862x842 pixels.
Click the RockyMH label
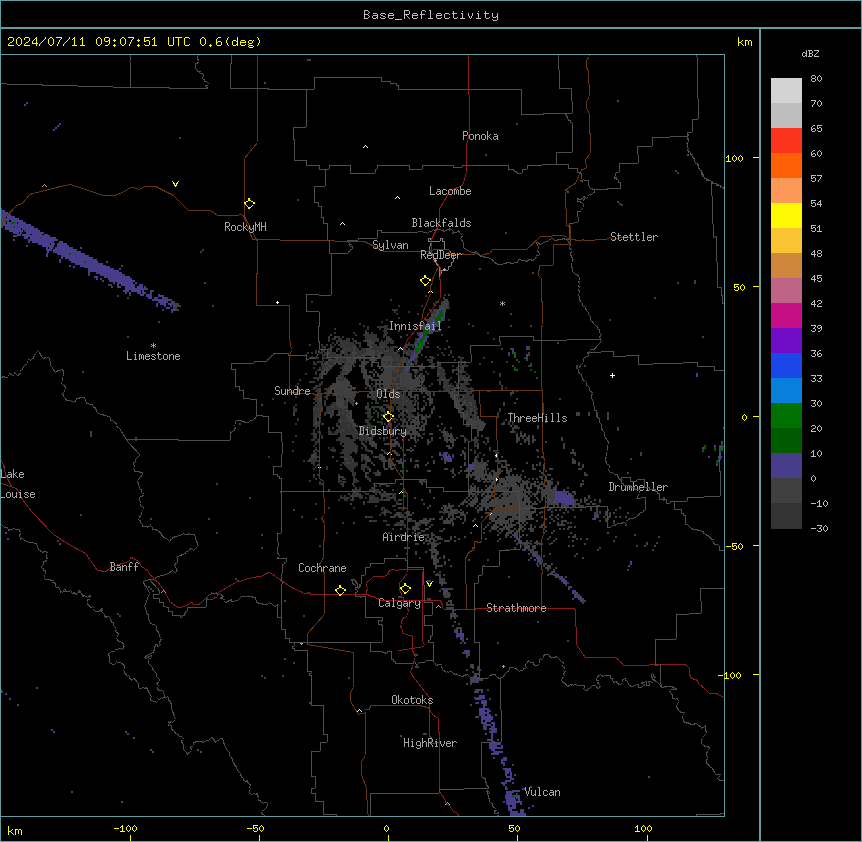pos(245,227)
